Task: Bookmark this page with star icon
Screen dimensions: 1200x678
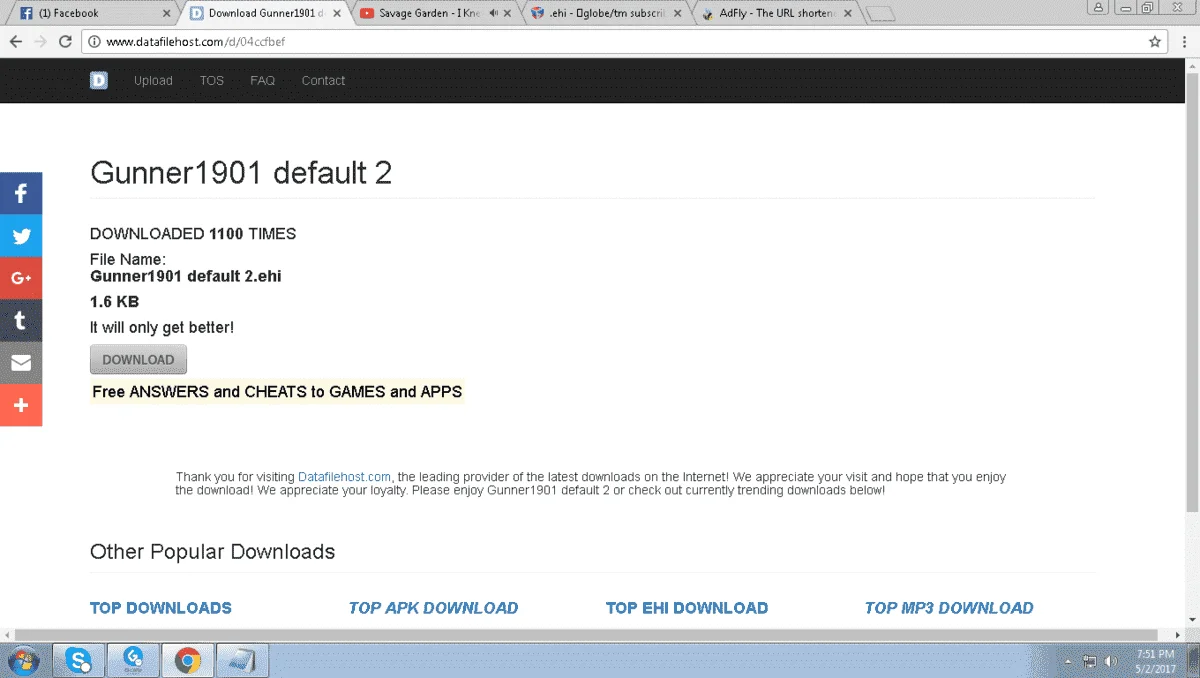Action: [x=1155, y=42]
